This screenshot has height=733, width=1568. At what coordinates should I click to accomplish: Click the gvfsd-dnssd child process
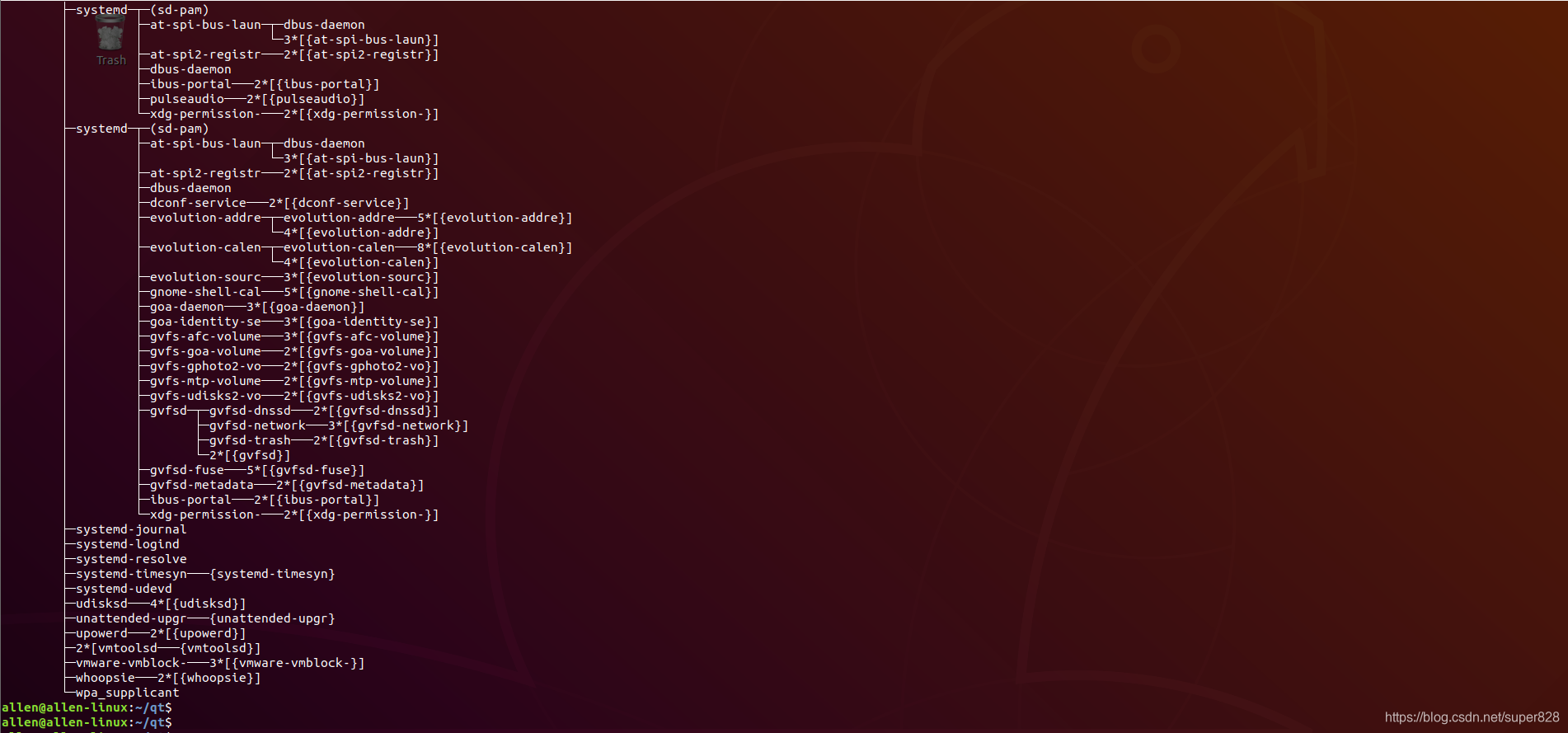(x=250, y=411)
